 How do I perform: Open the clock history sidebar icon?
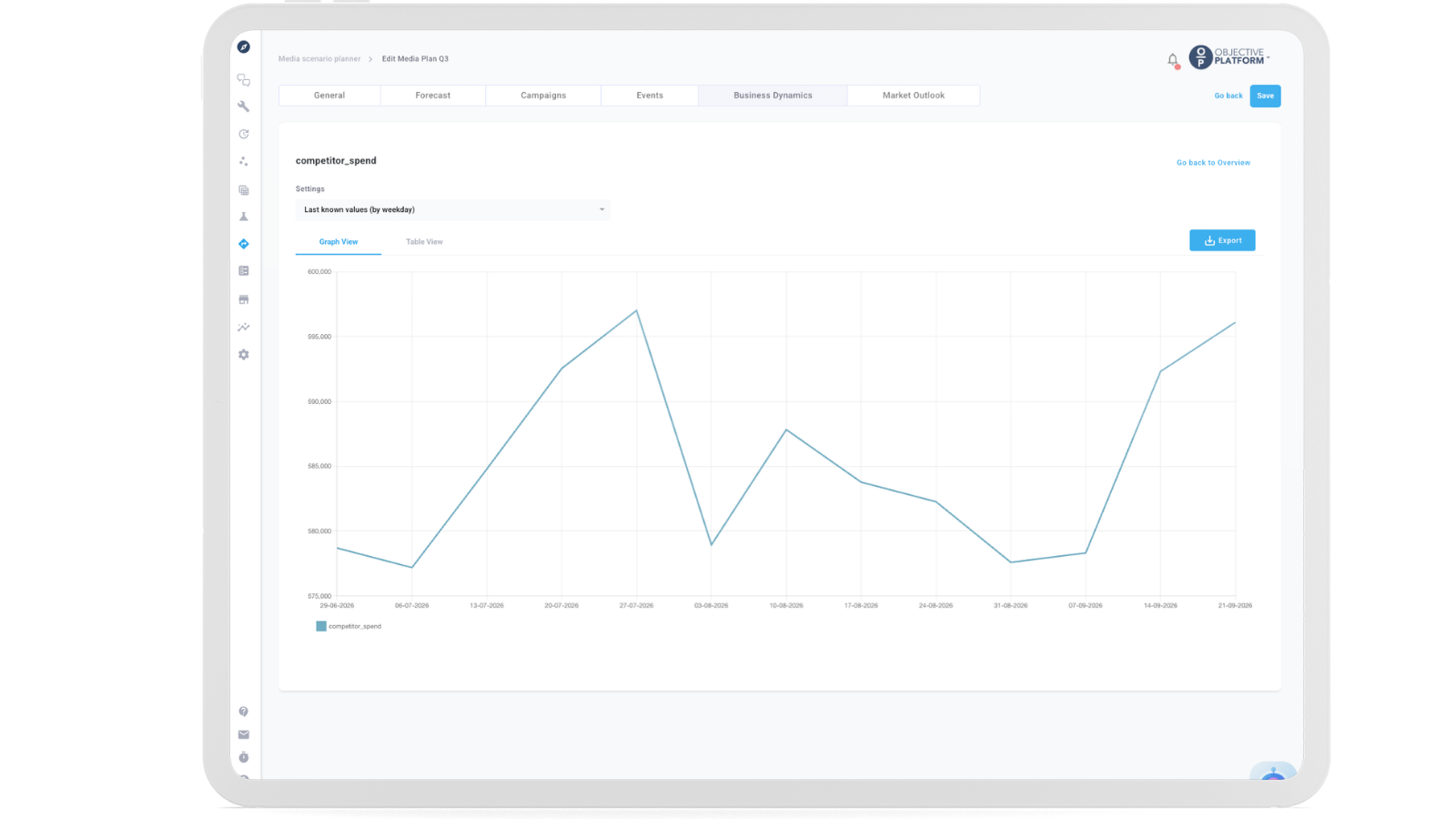click(x=244, y=134)
